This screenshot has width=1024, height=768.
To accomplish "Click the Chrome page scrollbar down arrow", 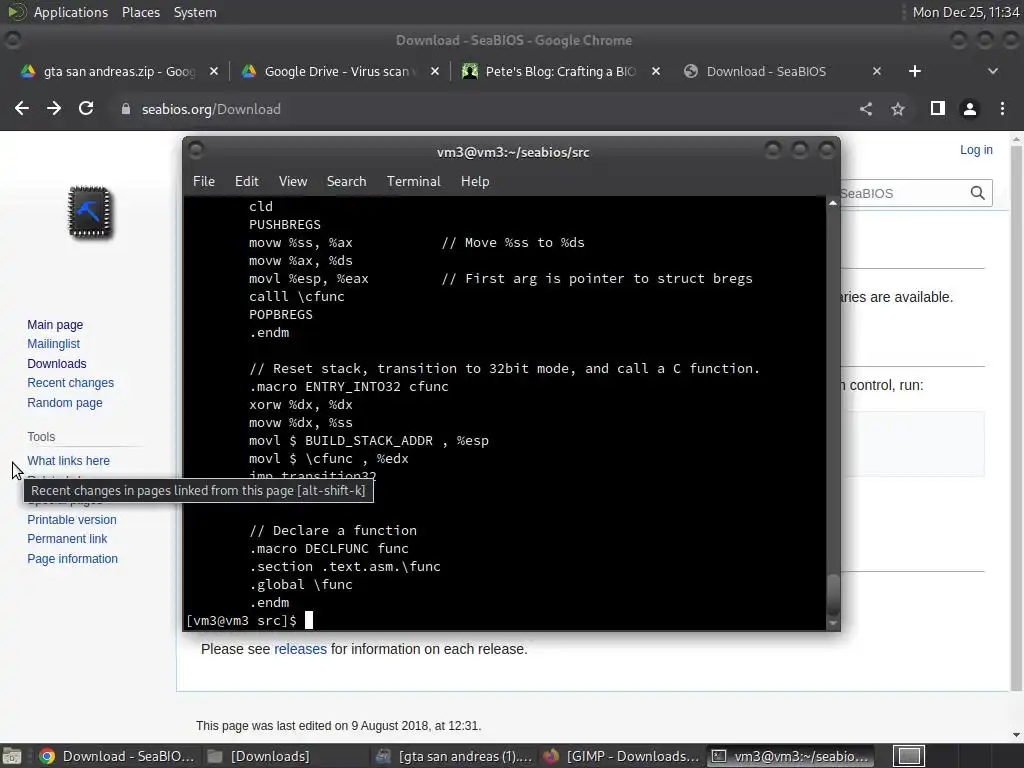I will (1016, 735).
